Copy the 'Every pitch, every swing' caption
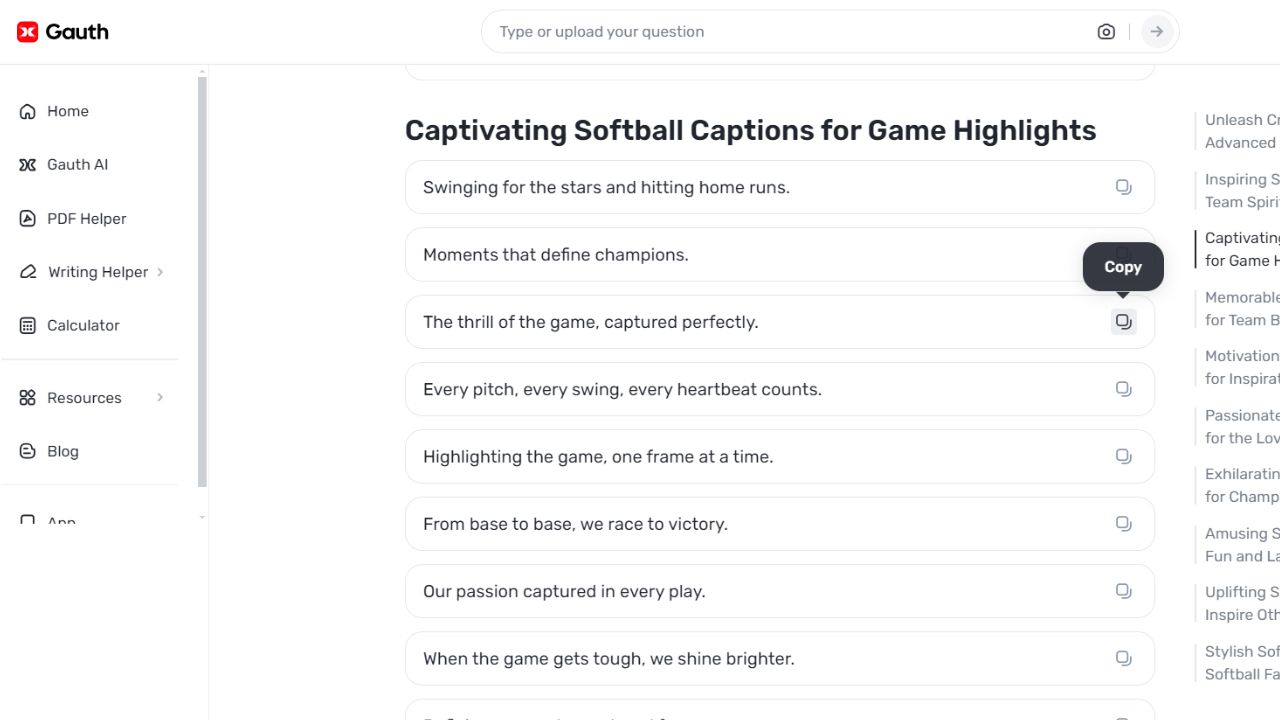Viewport: 1280px width, 720px height. (x=1123, y=388)
